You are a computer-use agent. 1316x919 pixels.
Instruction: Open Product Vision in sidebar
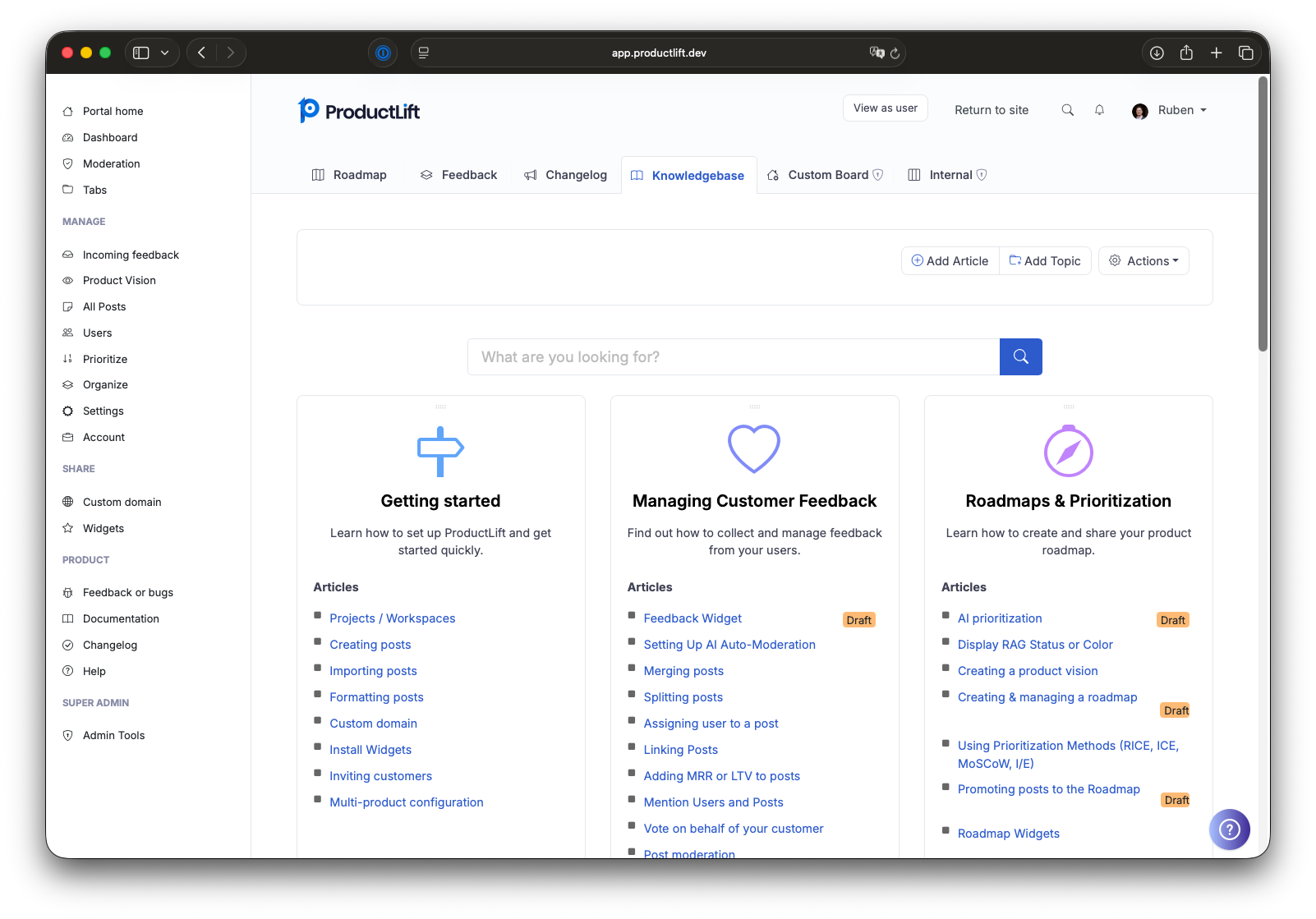click(x=119, y=281)
